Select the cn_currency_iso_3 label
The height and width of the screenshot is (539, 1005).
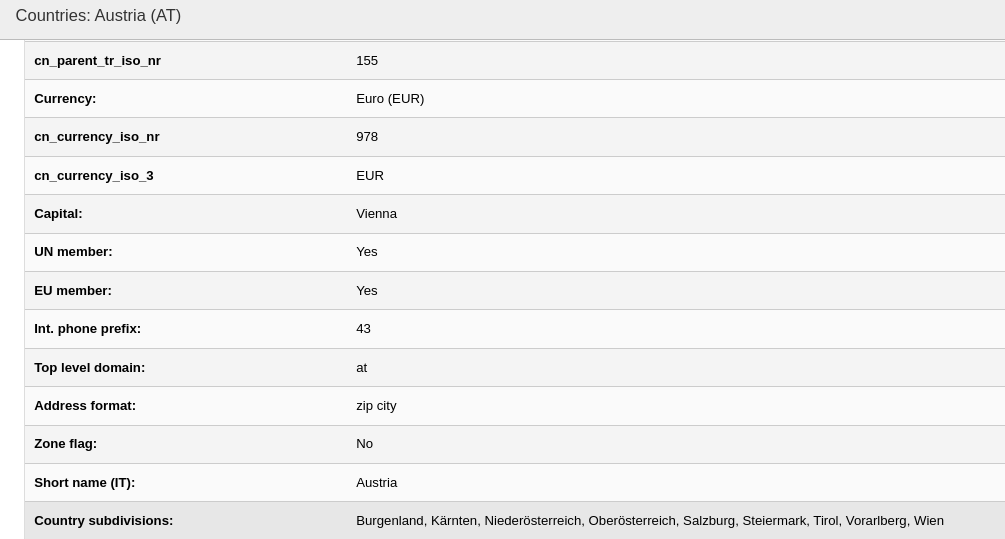(94, 176)
